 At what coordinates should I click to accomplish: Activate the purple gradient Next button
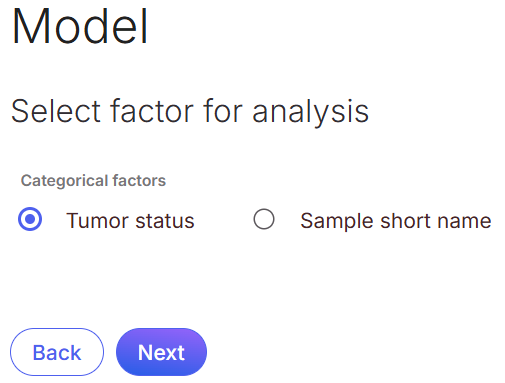pyautogui.click(x=161, y=352)
